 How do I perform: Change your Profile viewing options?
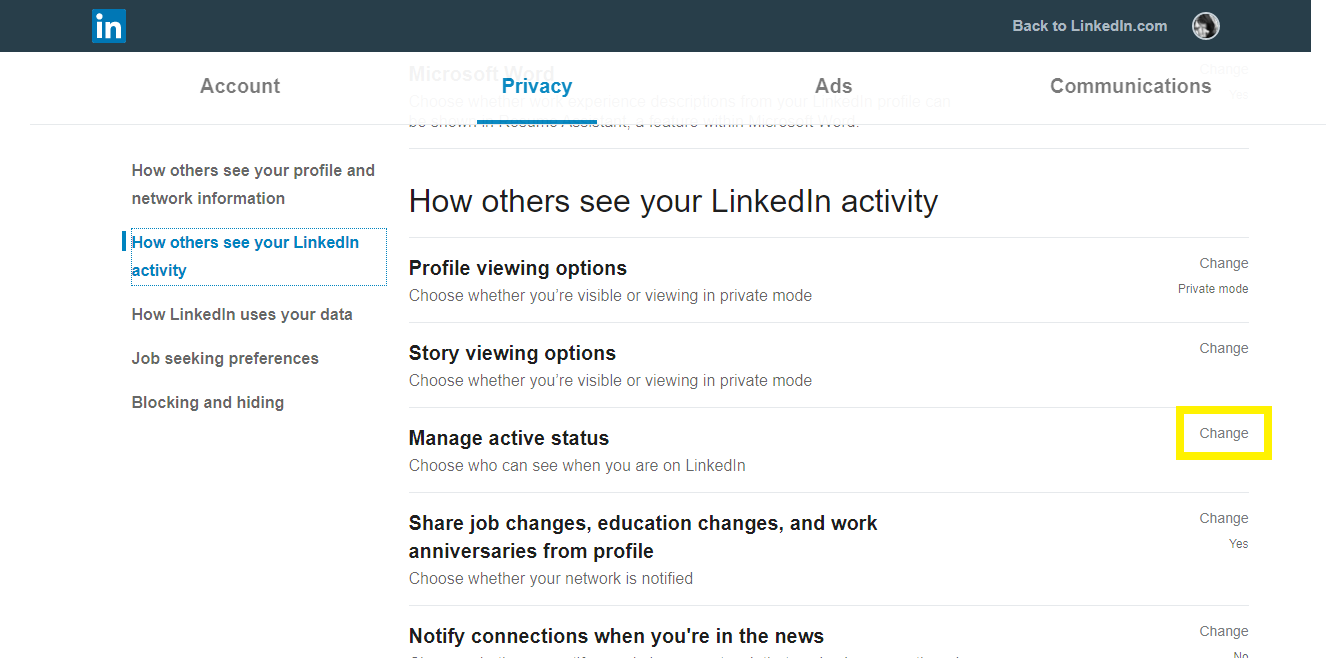tap(1223, 262)
